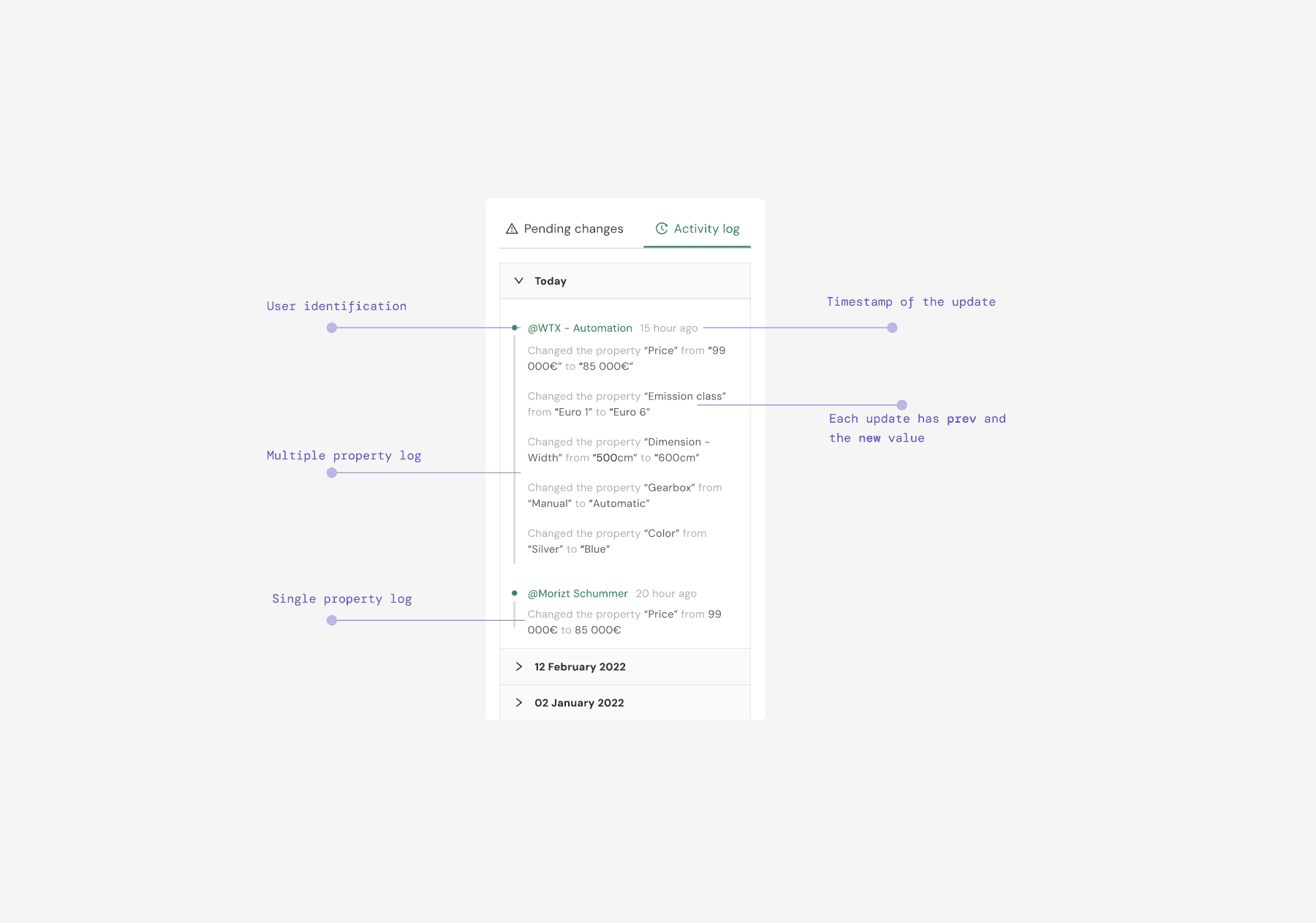Click the timeline dot next to @WTX - Automation

tap(515, 328)
